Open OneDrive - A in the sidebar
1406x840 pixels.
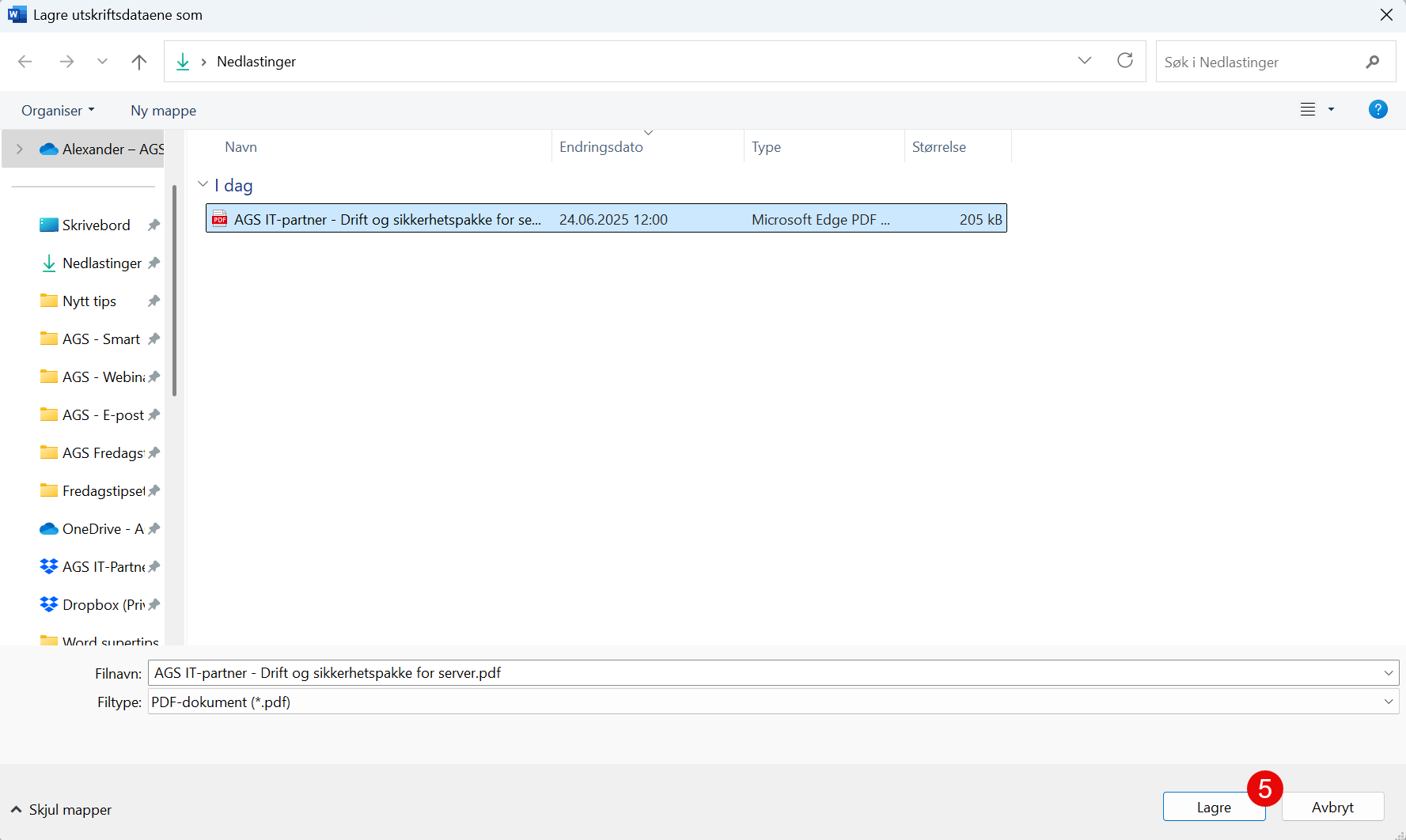92,529
